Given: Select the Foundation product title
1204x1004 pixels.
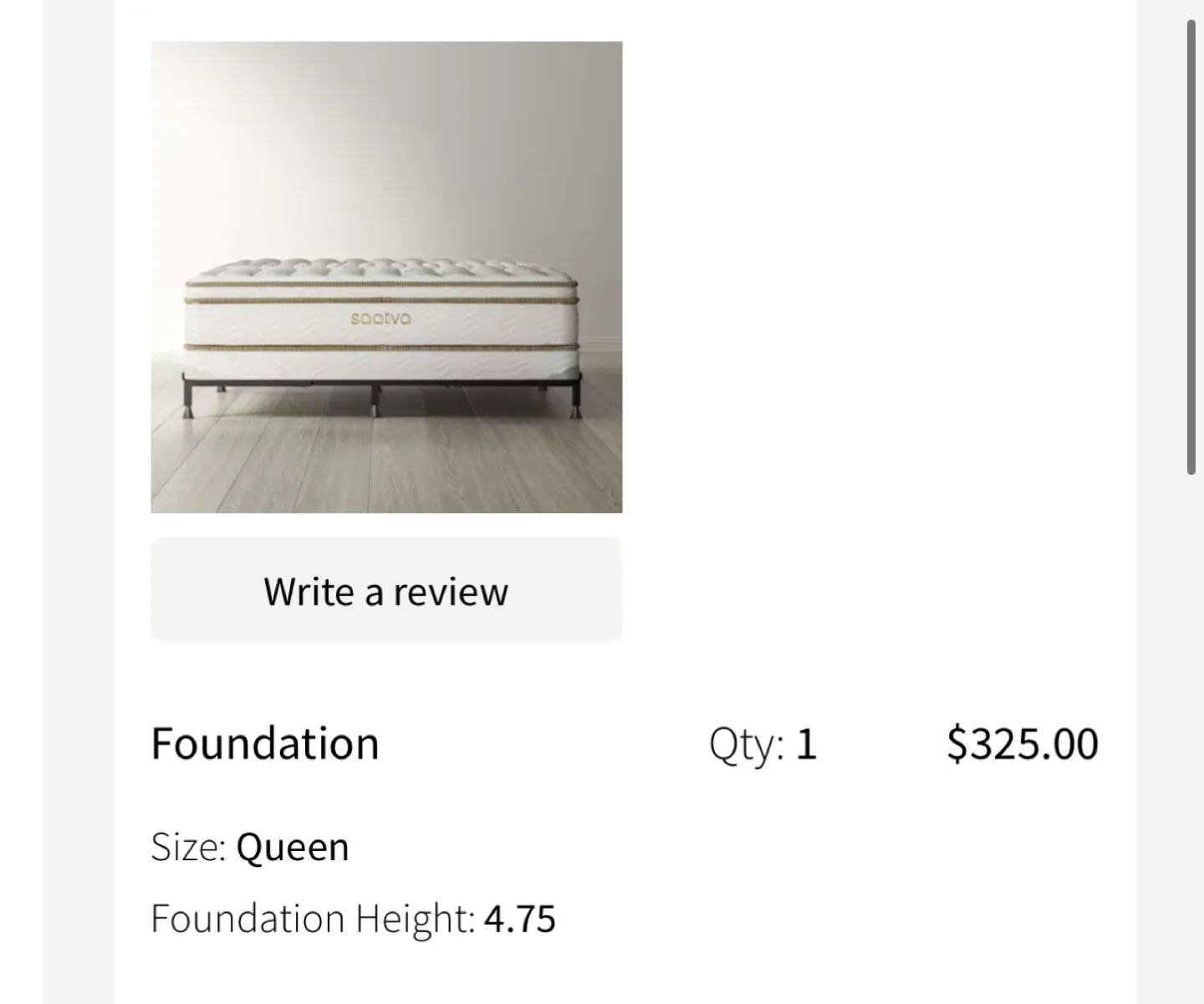Looking at the screenshot, I should (265, 743).
